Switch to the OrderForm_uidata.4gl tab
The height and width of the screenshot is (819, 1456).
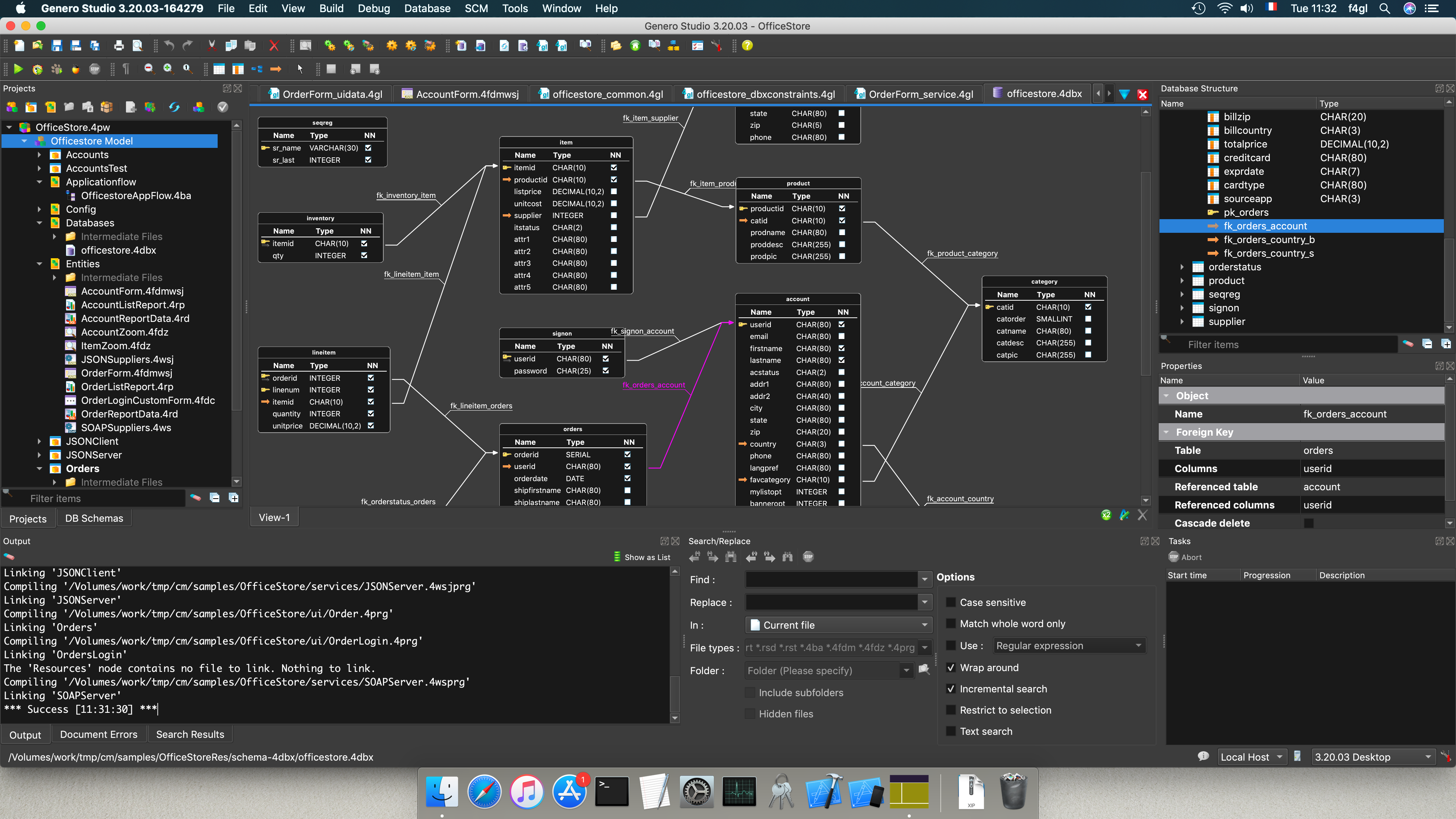click(x=326, y=94)
